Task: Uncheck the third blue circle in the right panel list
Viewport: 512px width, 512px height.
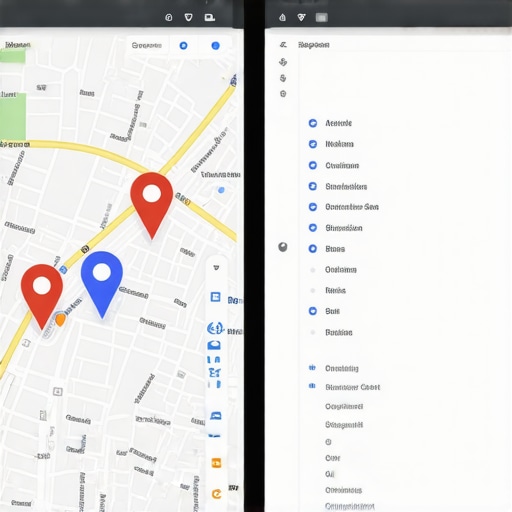Action: click(x=313, y=165)
